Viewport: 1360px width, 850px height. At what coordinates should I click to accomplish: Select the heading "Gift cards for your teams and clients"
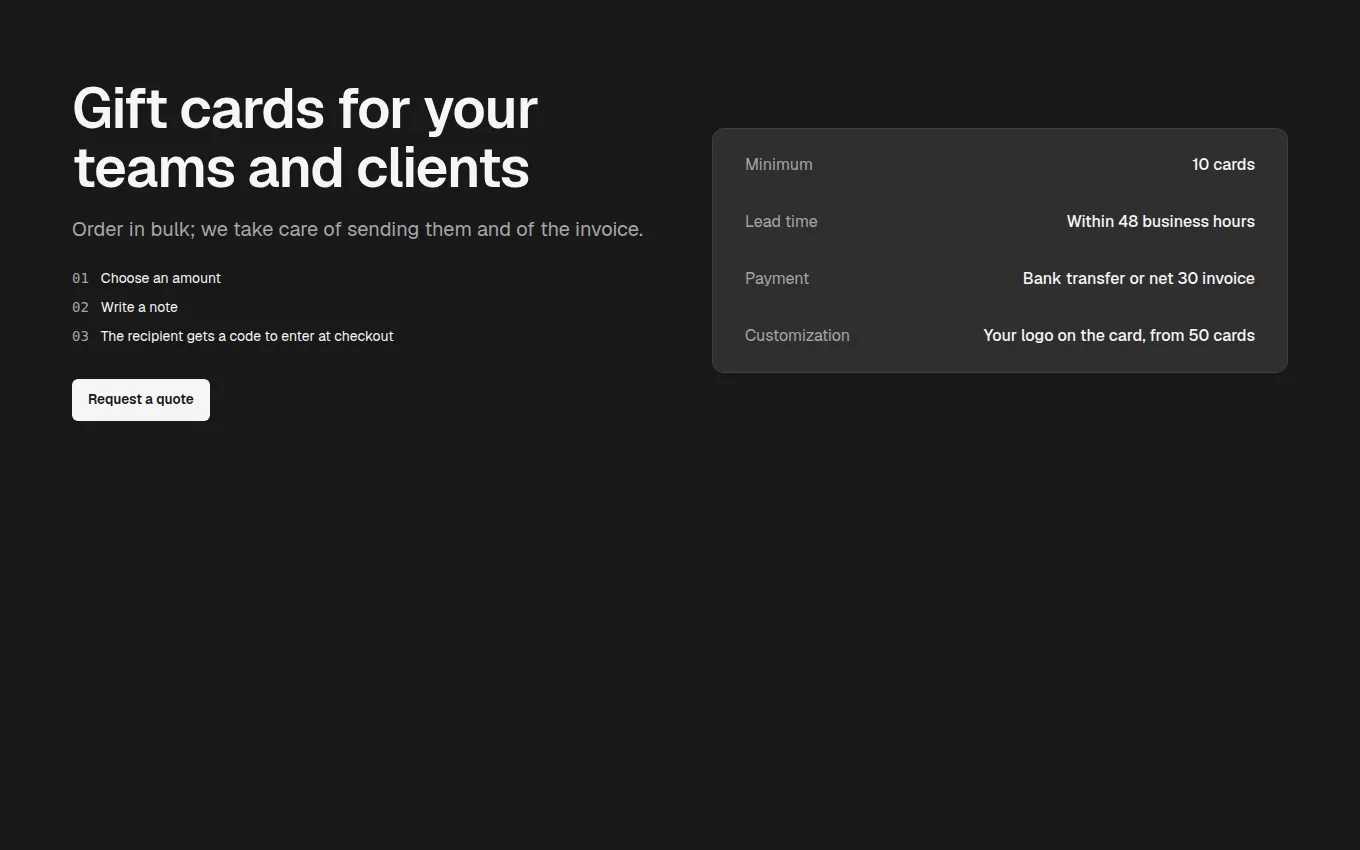click(x=305, y=138)
